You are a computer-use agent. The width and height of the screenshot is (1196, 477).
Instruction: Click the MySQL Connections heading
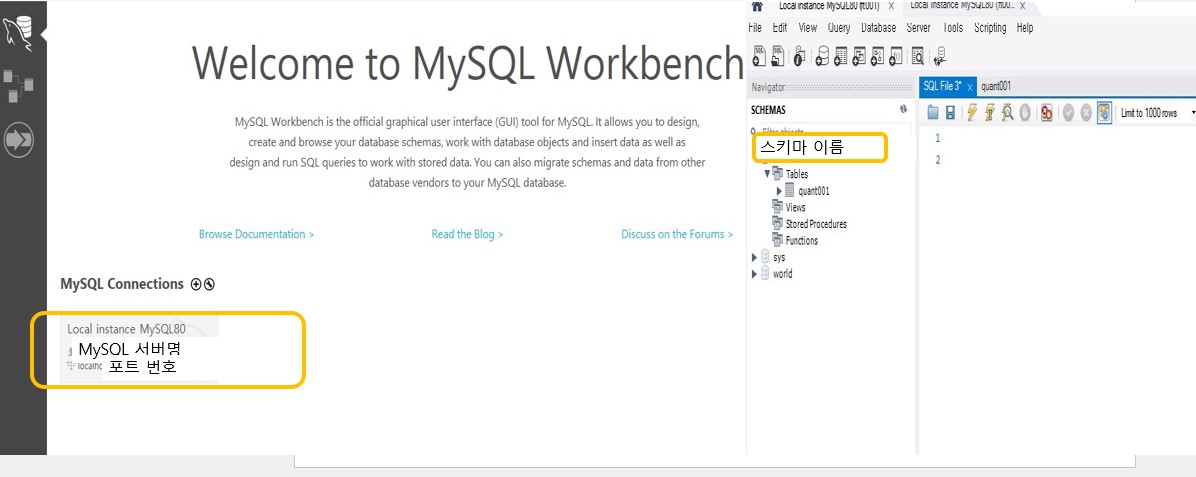pyautogui.click(x=122, y=284)
